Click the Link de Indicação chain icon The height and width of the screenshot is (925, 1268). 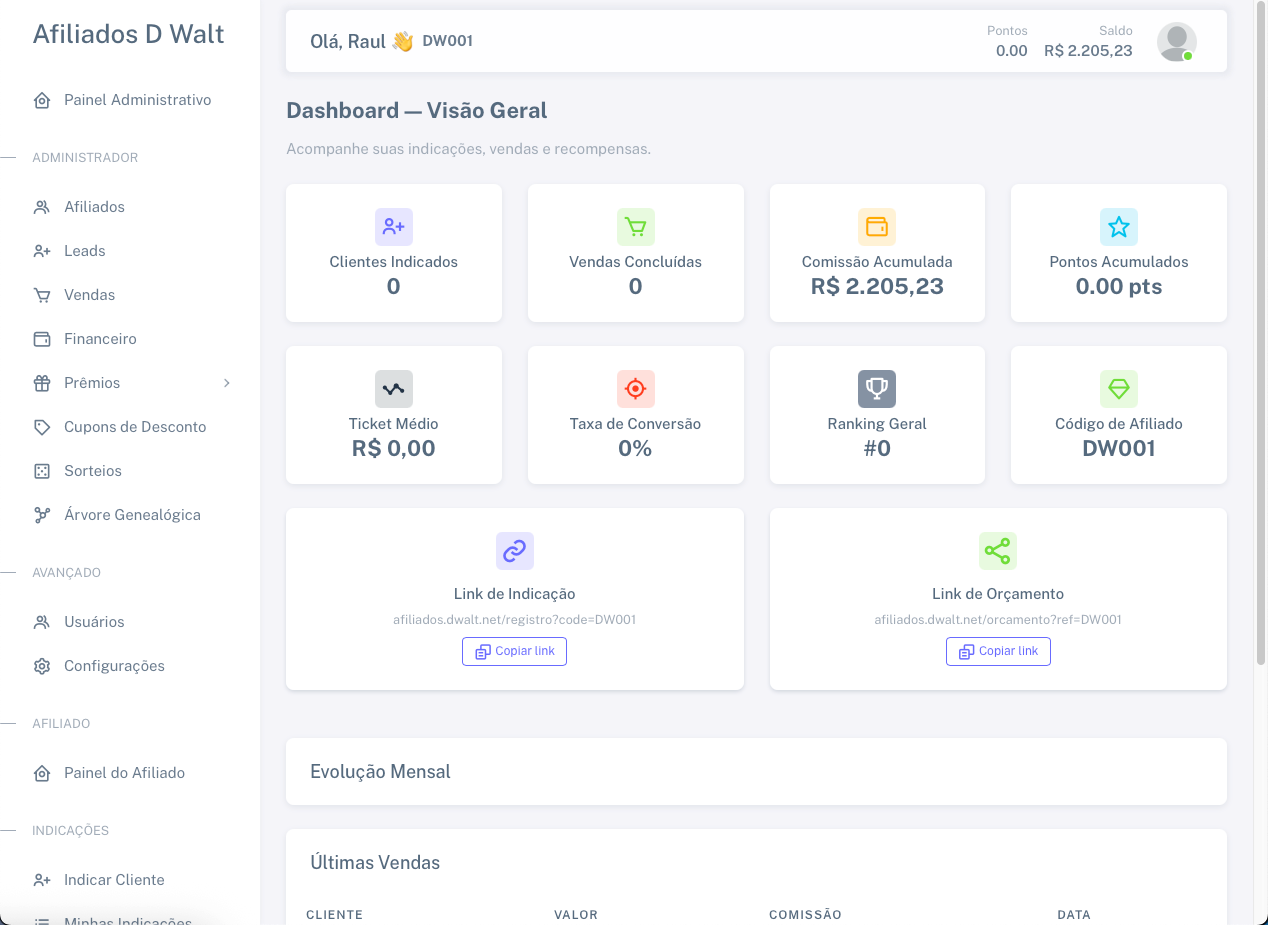click(514, 551)
